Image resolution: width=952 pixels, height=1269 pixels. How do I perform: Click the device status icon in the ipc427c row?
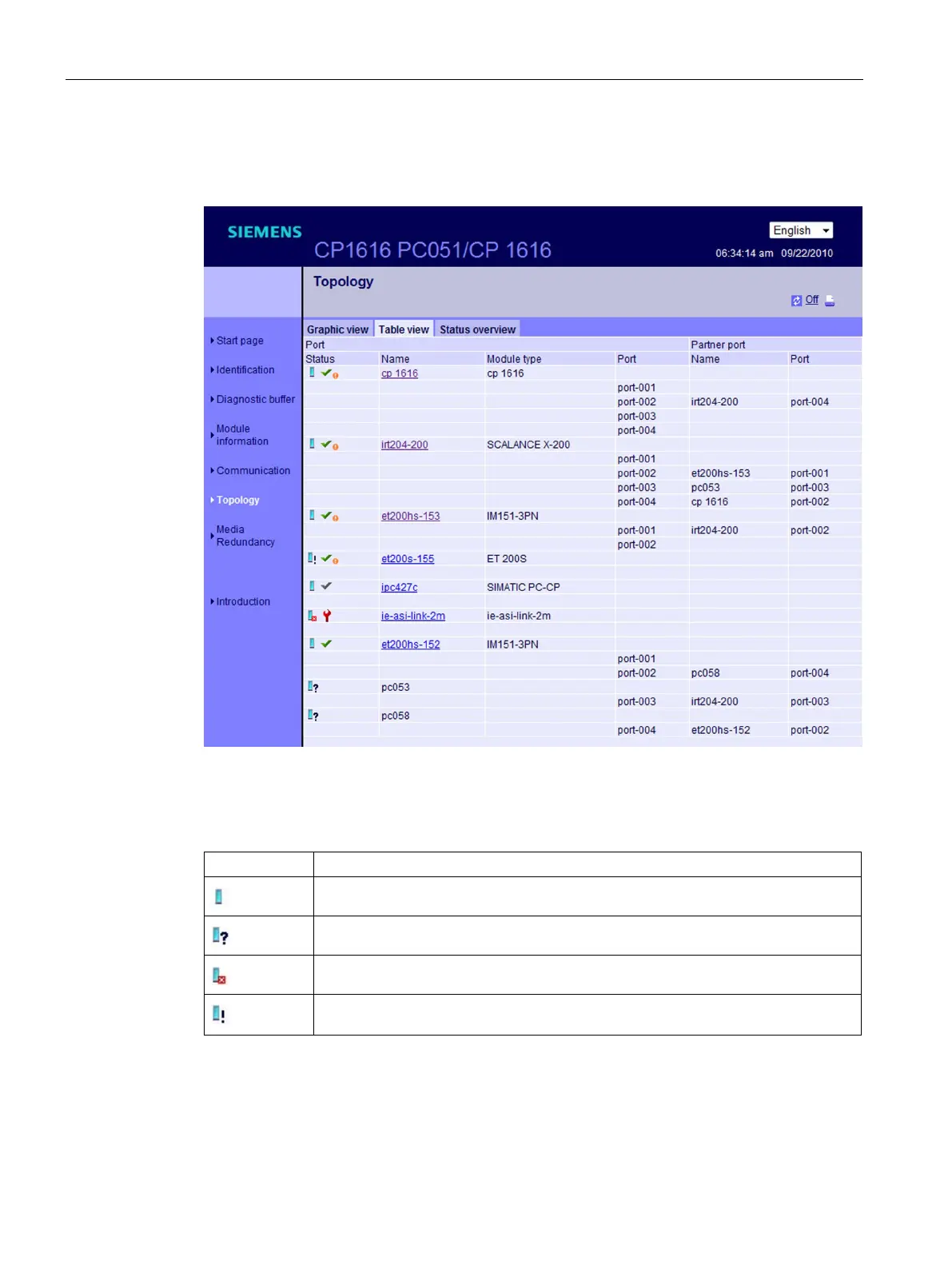pyautogui.click(x=312, y=586)
